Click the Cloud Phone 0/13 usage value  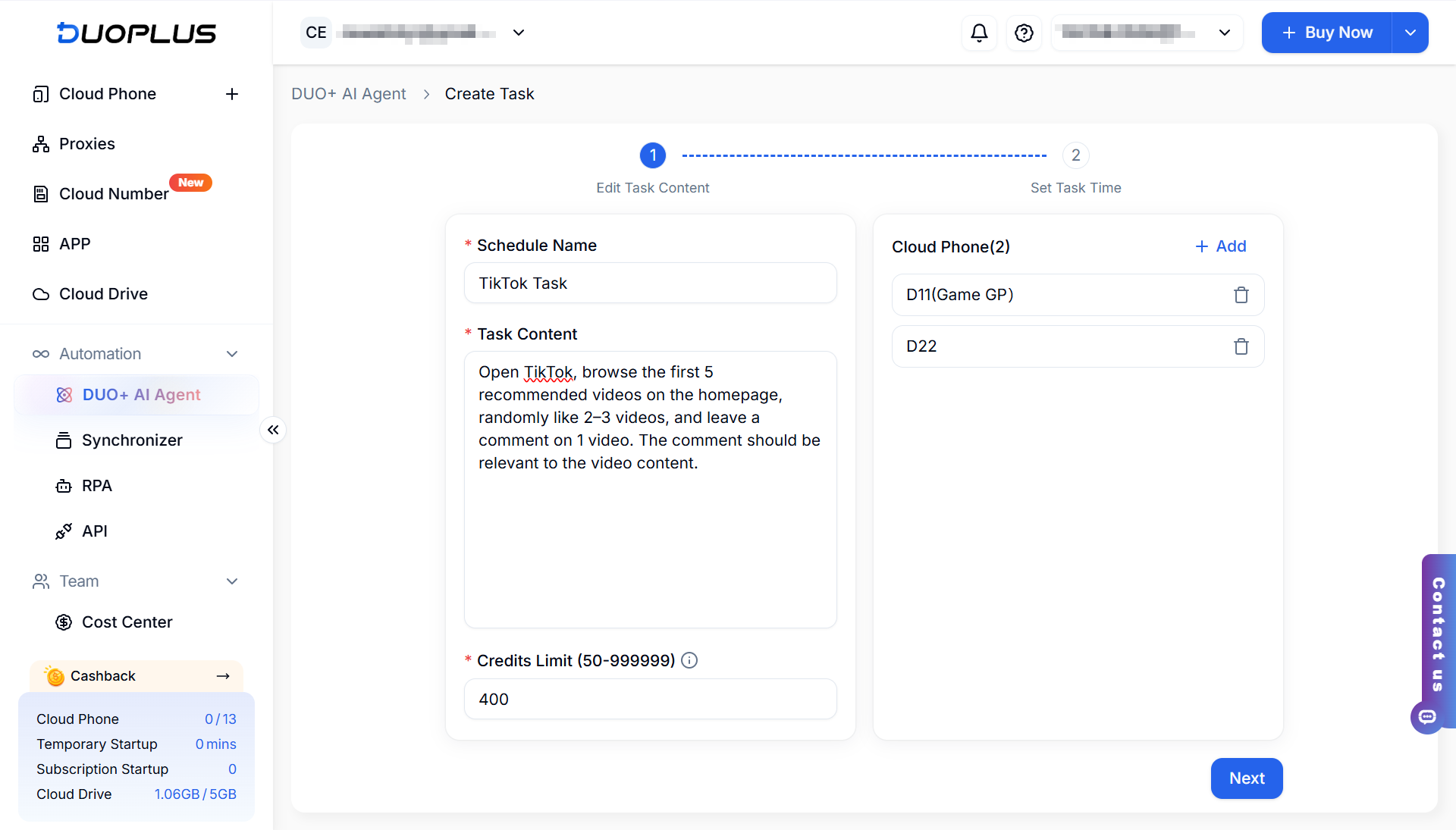[221, 719]
